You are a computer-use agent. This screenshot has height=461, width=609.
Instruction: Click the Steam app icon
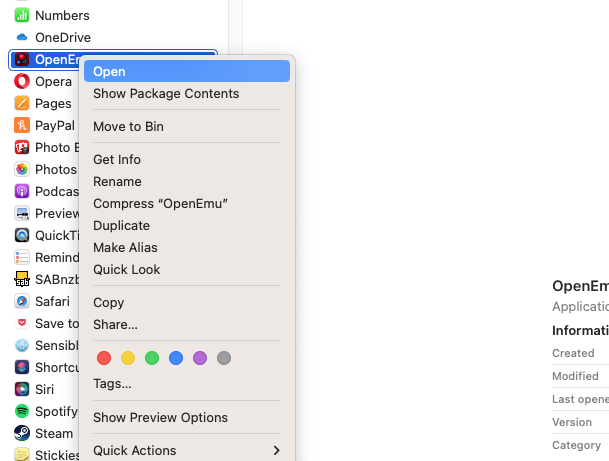pos(22,433)
